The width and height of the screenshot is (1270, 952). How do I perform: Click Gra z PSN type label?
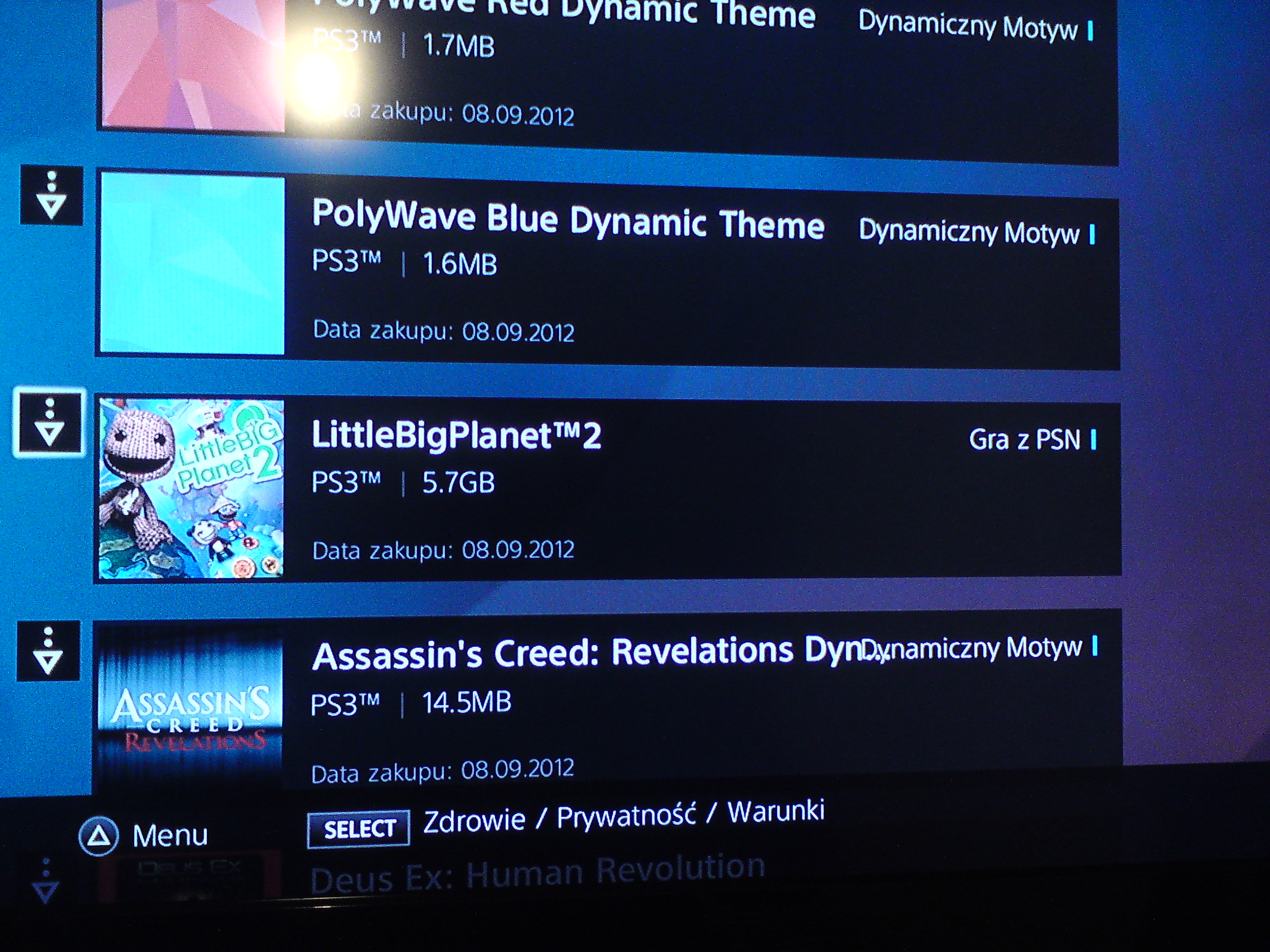[1024, 440]
